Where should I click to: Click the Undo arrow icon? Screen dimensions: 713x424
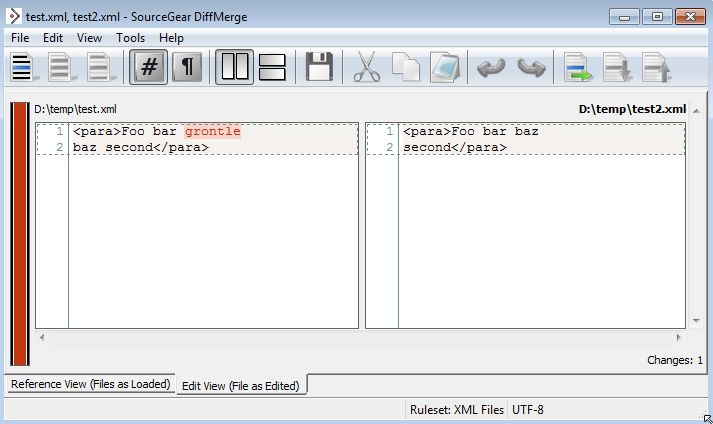tap(491, 68)
